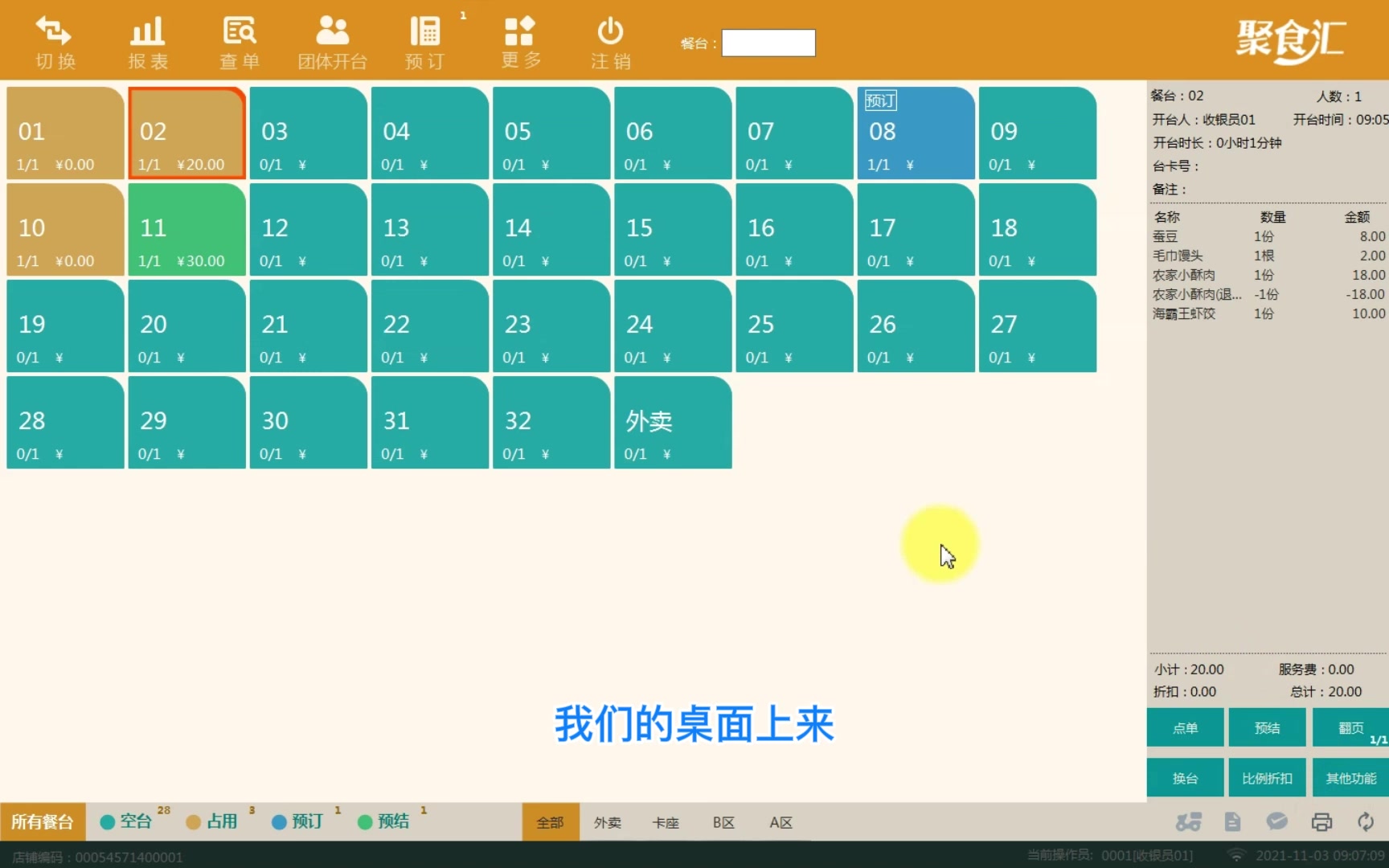Open empty table 27

pyautogui.click(x=1038, y=325)
